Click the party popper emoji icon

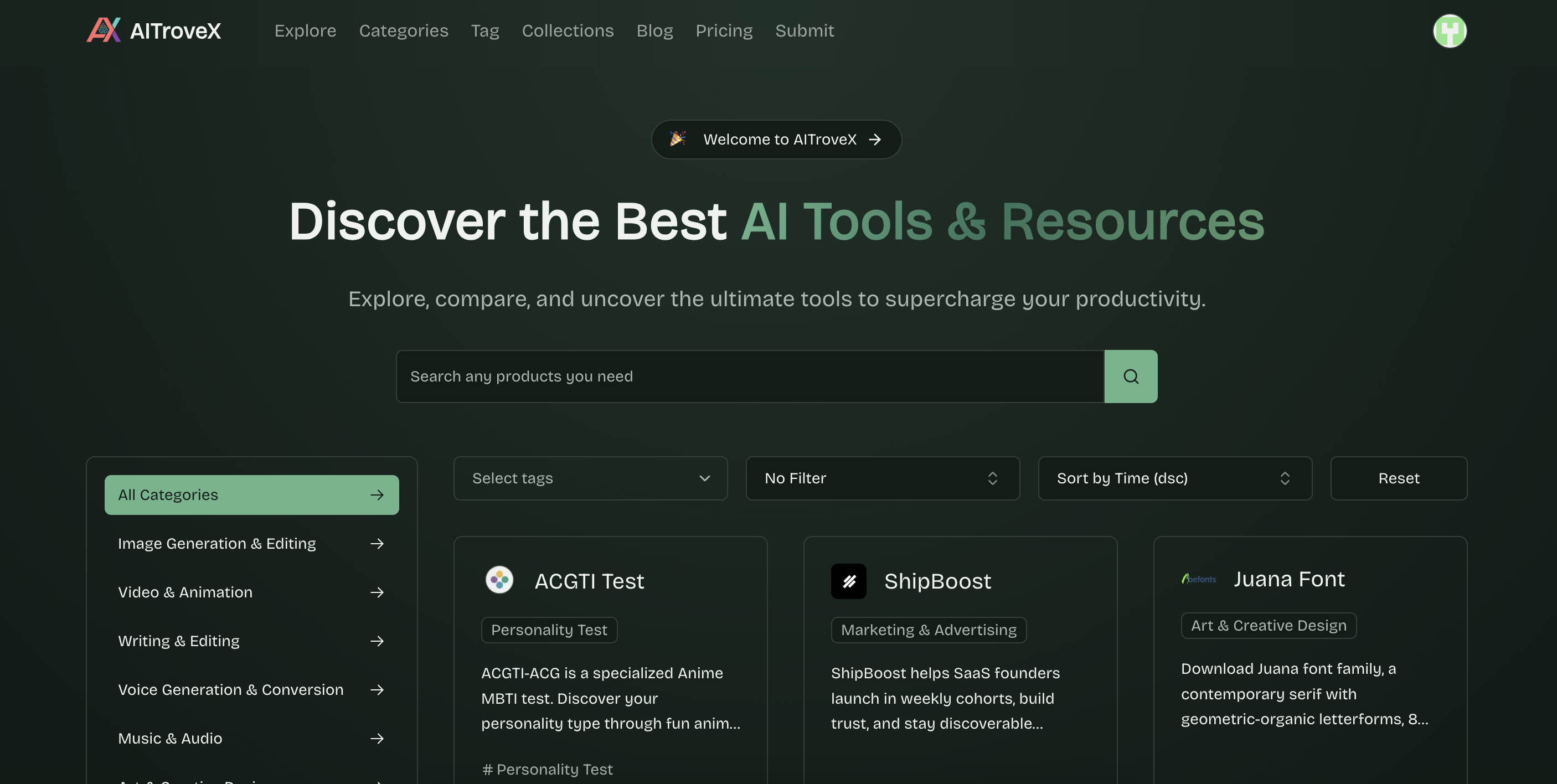point(677,139)
